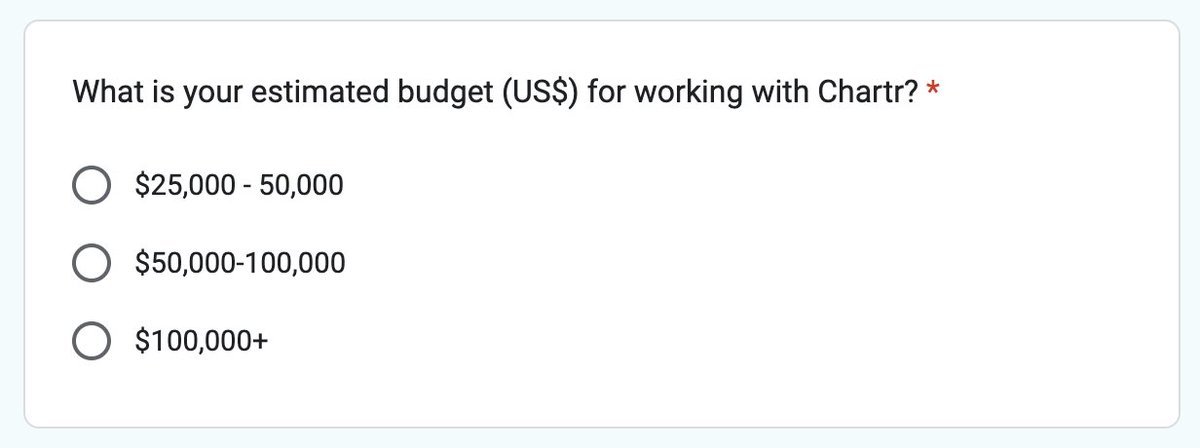Viewport: 1200px width, 448px height.
Task: Click the "$50,000-100,000" label text
Action: coord(241,264)
